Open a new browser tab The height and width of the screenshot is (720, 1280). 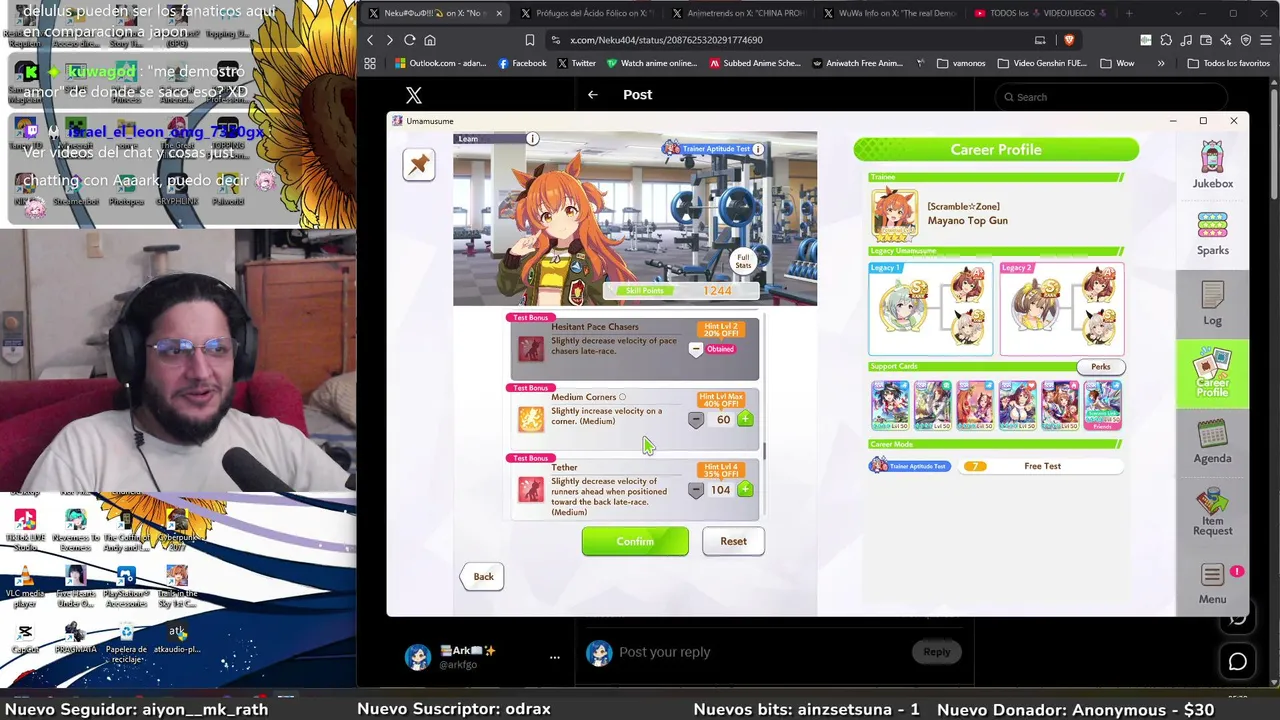[1129, 13]
